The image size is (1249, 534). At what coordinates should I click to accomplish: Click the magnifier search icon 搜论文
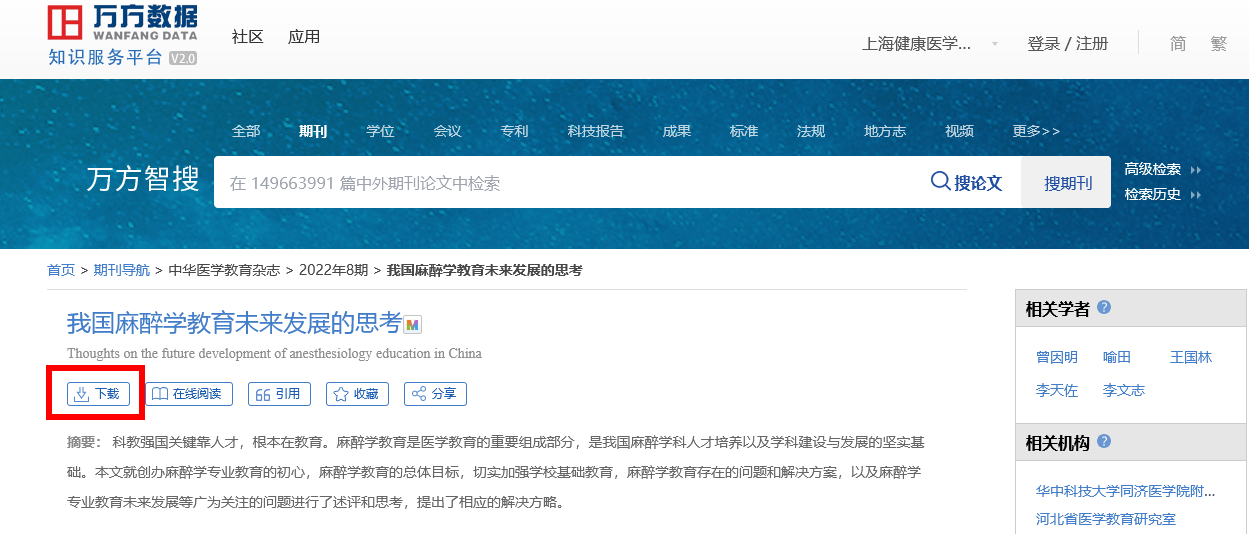(x=966, y=182)
